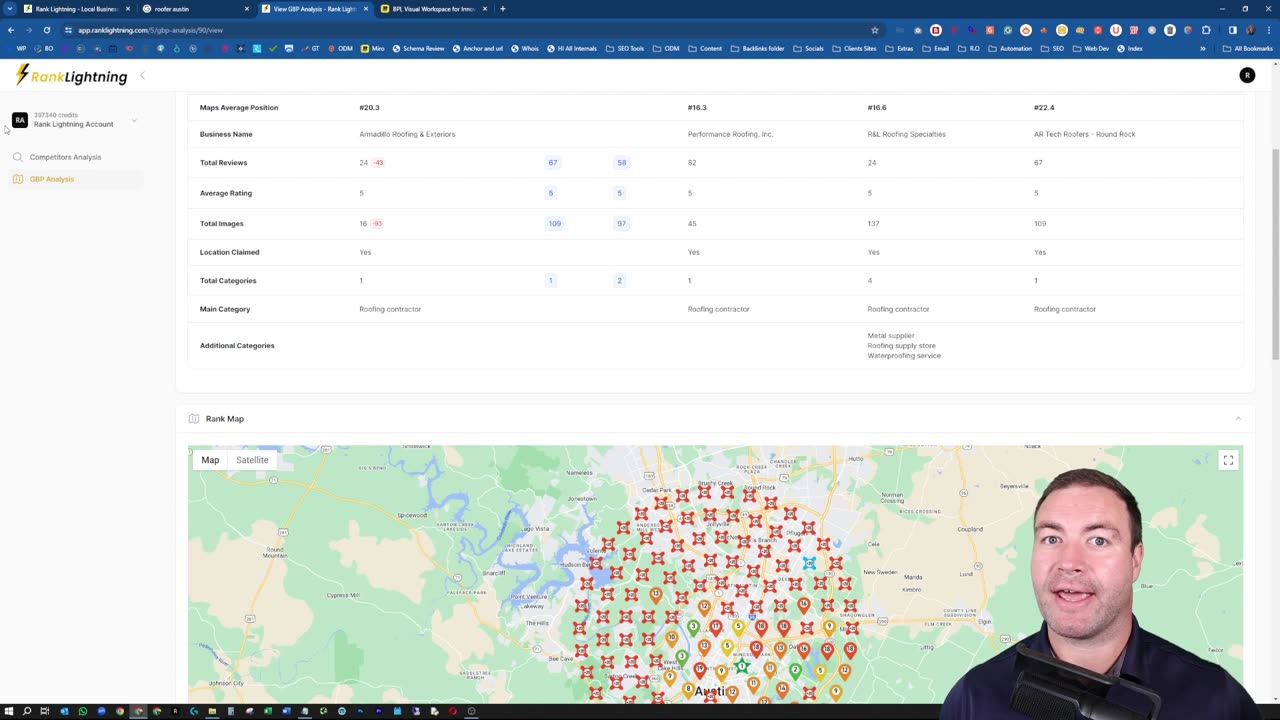Screen dimensions: 1280x720
Task: Open a new browser tab
Action: [502, 9]
